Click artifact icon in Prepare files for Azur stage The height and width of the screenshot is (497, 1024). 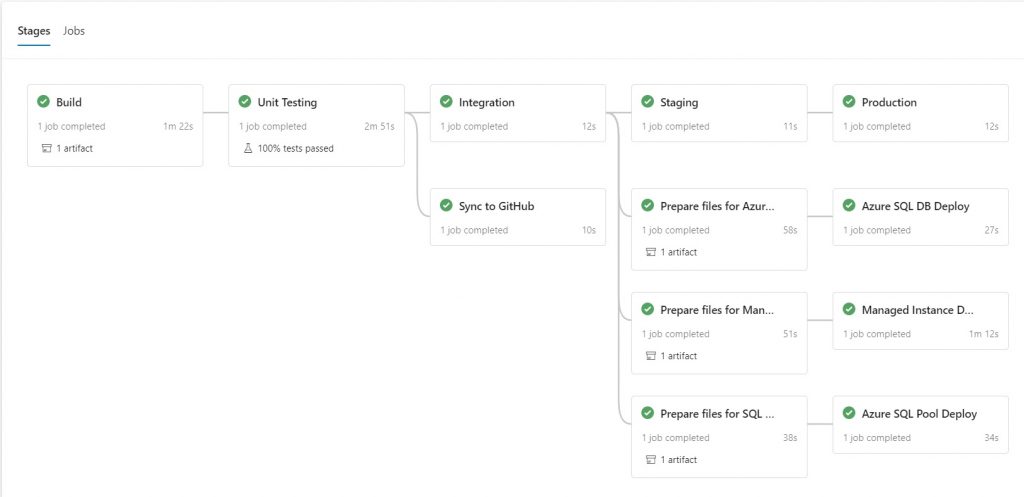coord(650,253)
